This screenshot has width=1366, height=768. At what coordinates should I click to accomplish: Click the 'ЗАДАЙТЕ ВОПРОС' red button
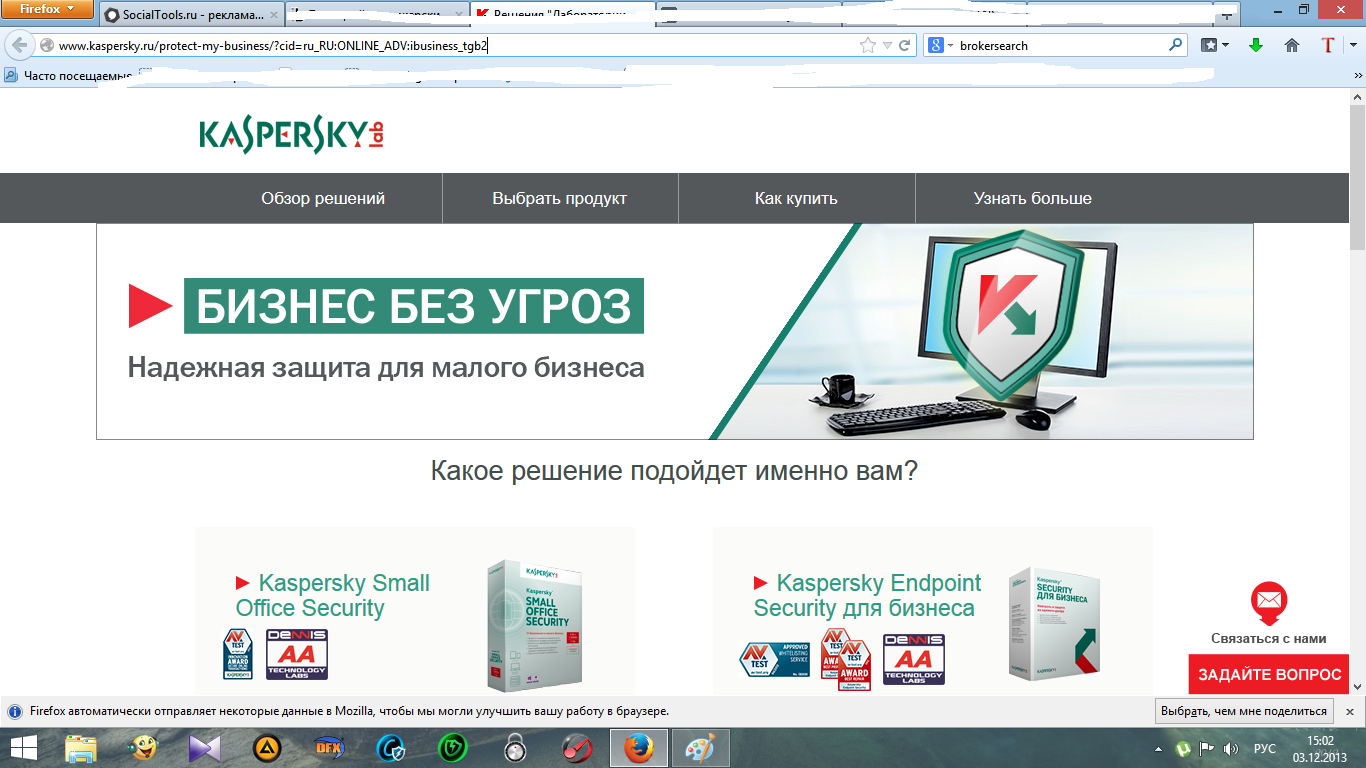pos(1269,674)
